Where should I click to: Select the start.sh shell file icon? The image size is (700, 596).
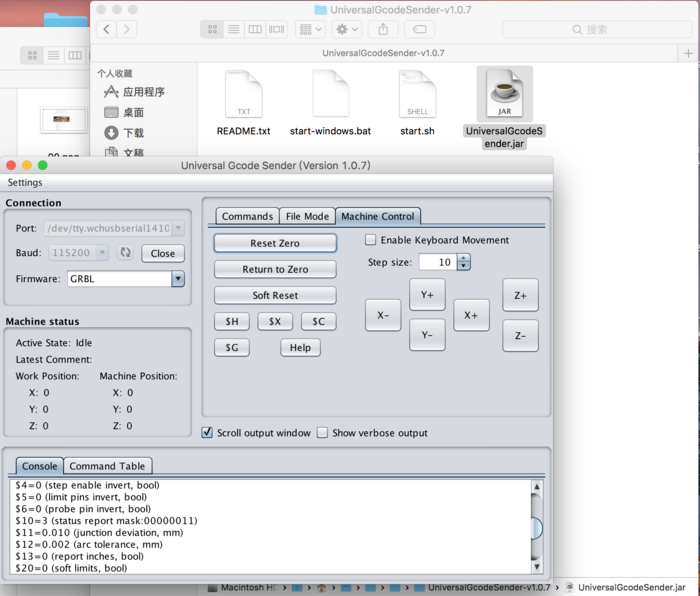click(x=417, y=94)
